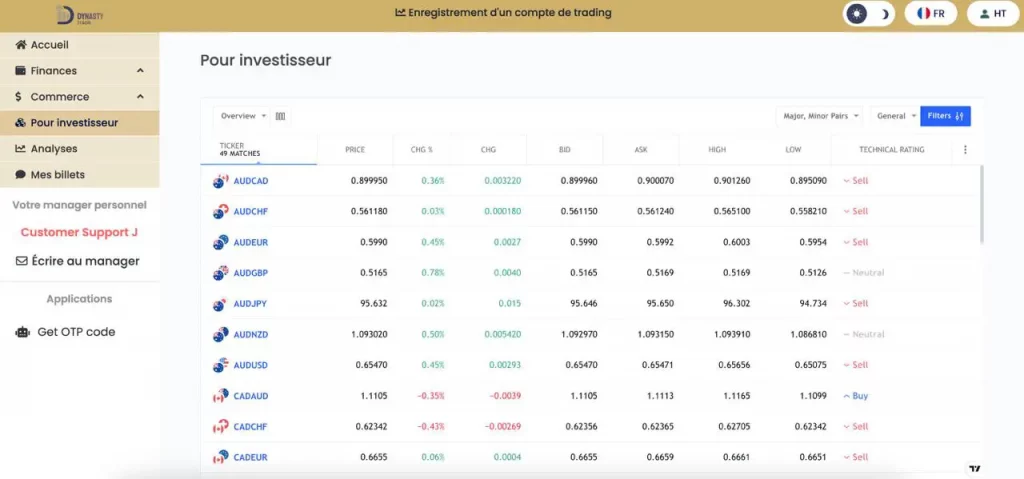1024x479 pixels.
Task: Click the AUDCHF ticker link
Action: coord(251,212)
